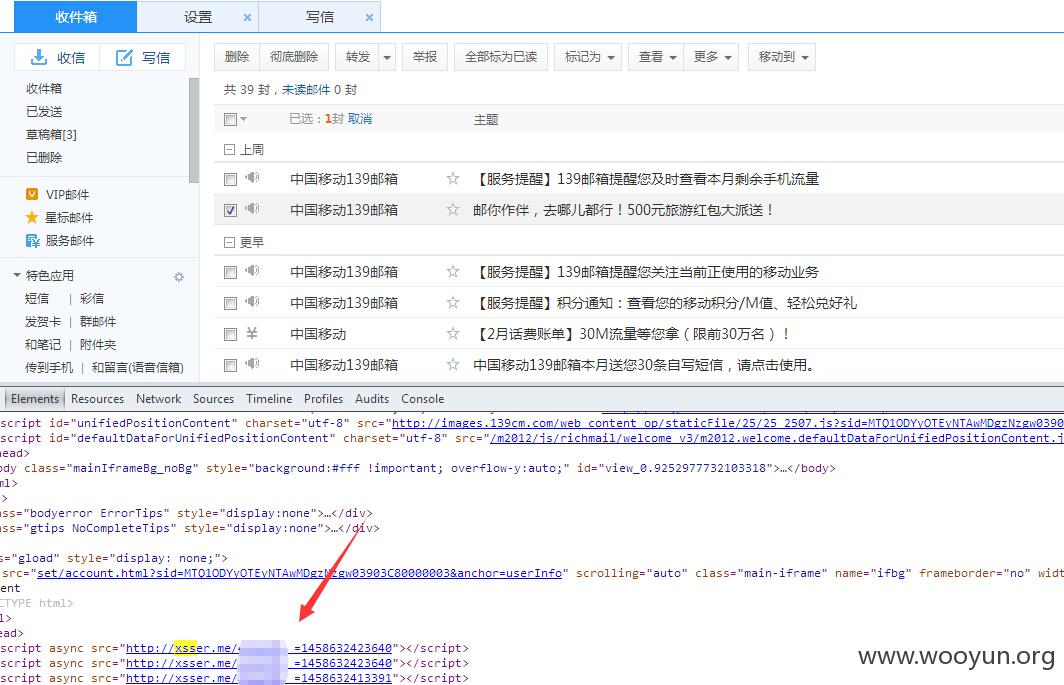Check the 2月话费账单 email checkbox
The image size is (1064, 685).
click(x=230, y=334)
